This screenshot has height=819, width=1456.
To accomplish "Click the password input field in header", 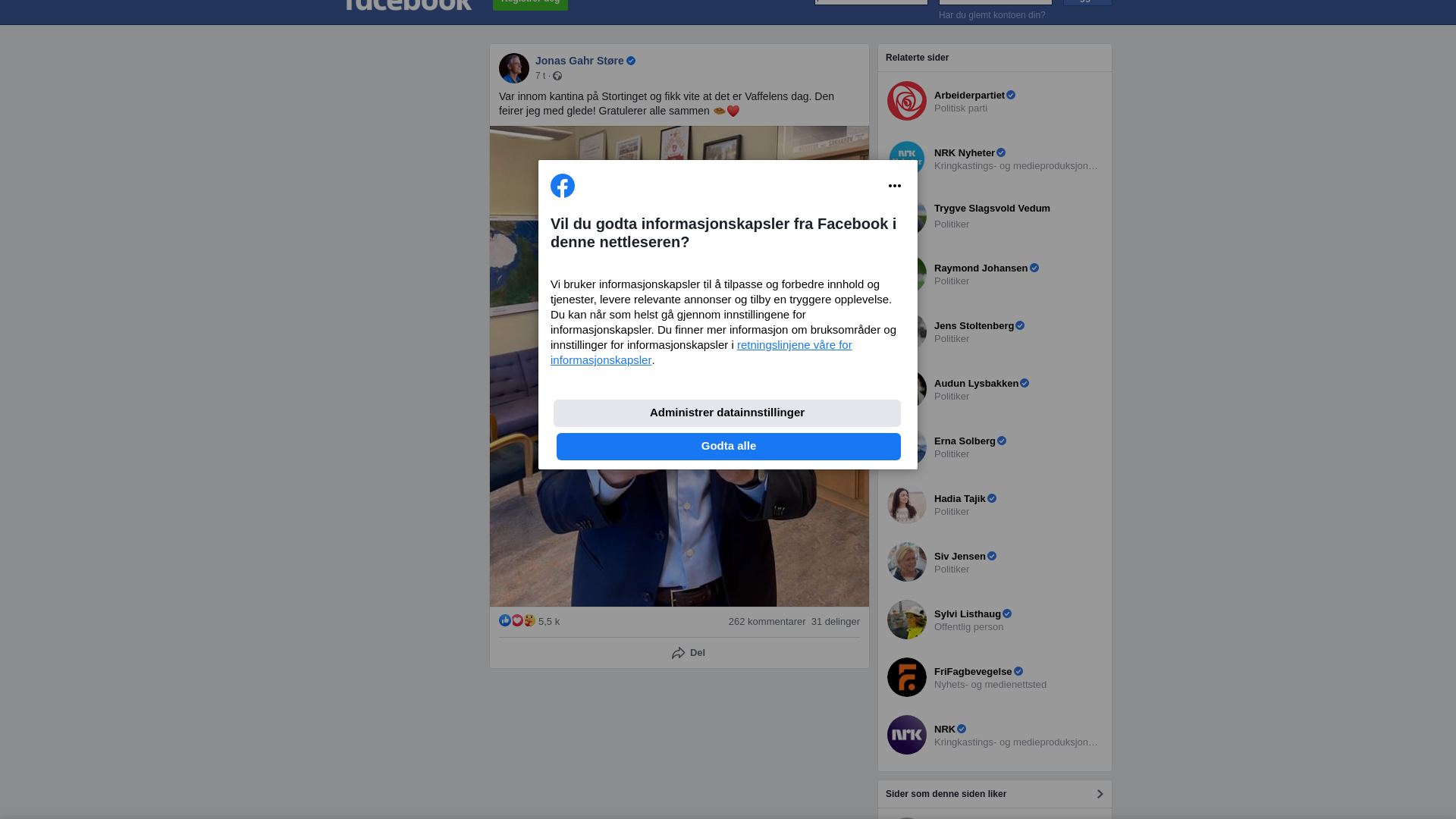I will [x=996, y=2].
